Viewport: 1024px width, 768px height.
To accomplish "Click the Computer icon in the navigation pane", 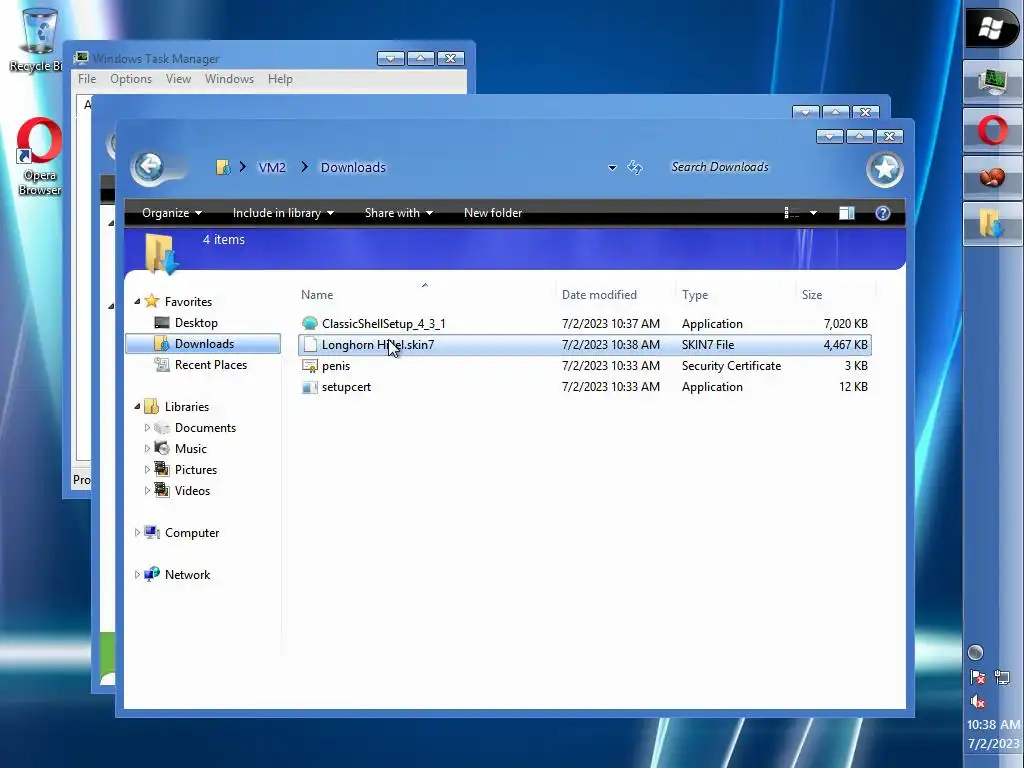I will [152, 532].
